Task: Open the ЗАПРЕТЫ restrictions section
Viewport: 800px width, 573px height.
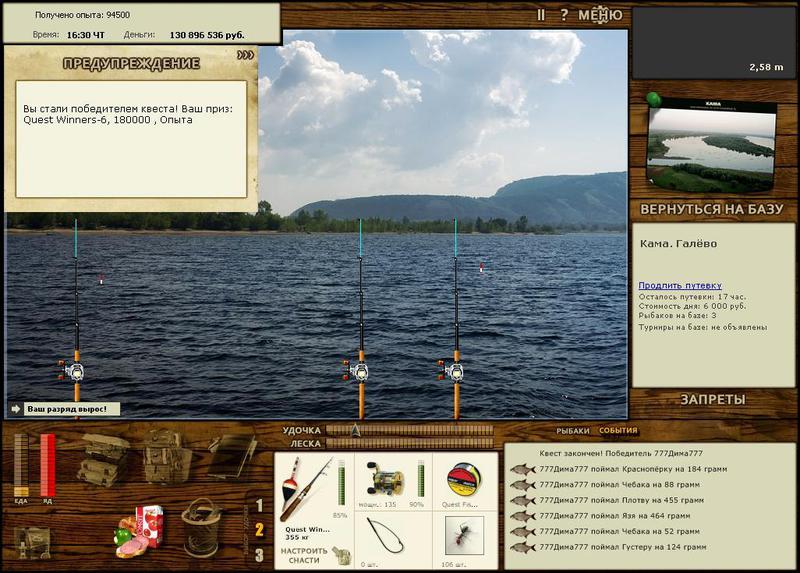Action: click(713, 399)
